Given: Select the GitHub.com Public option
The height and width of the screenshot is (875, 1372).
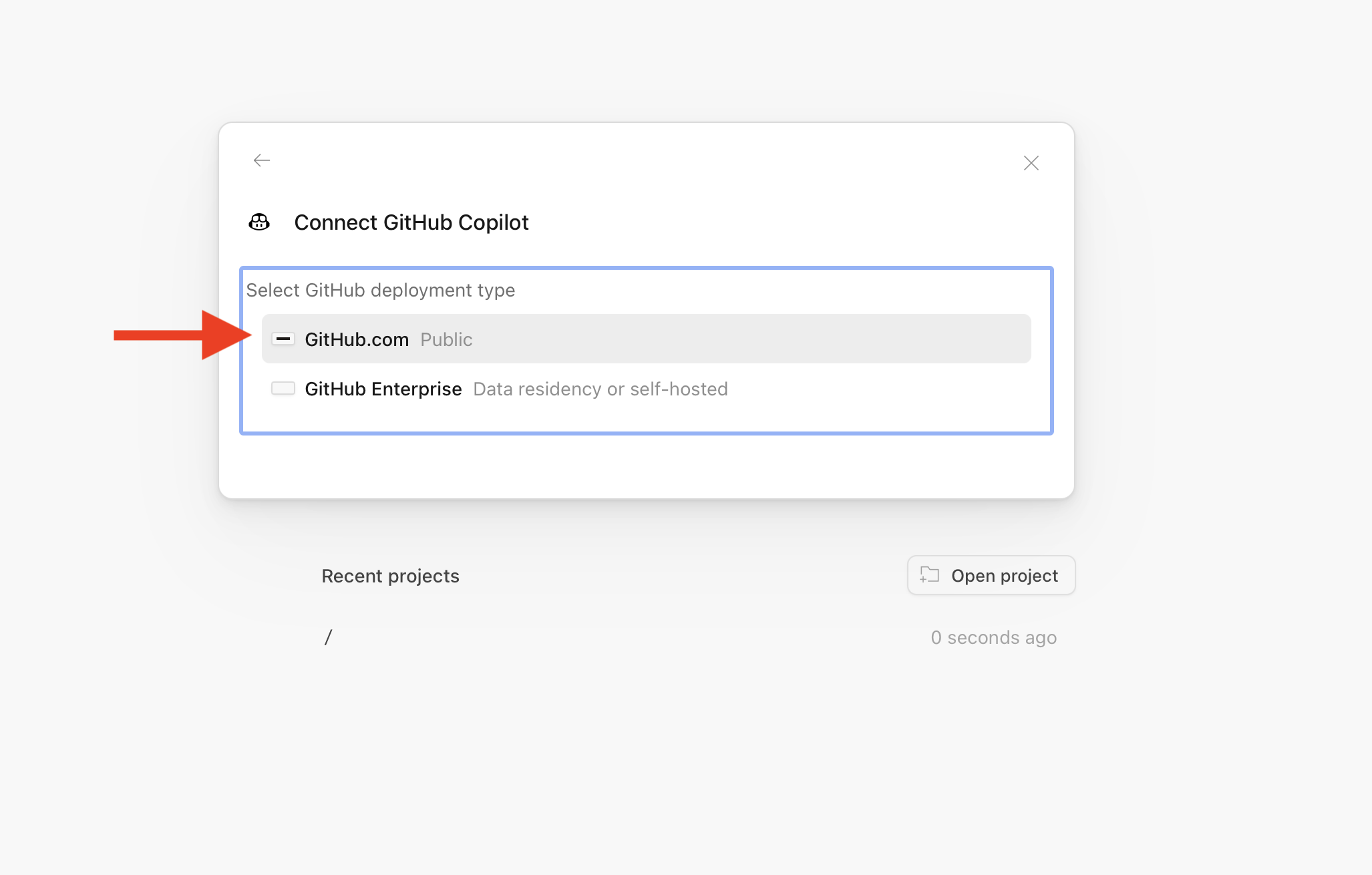Looking at the screenshot, I should coord(646,339).
